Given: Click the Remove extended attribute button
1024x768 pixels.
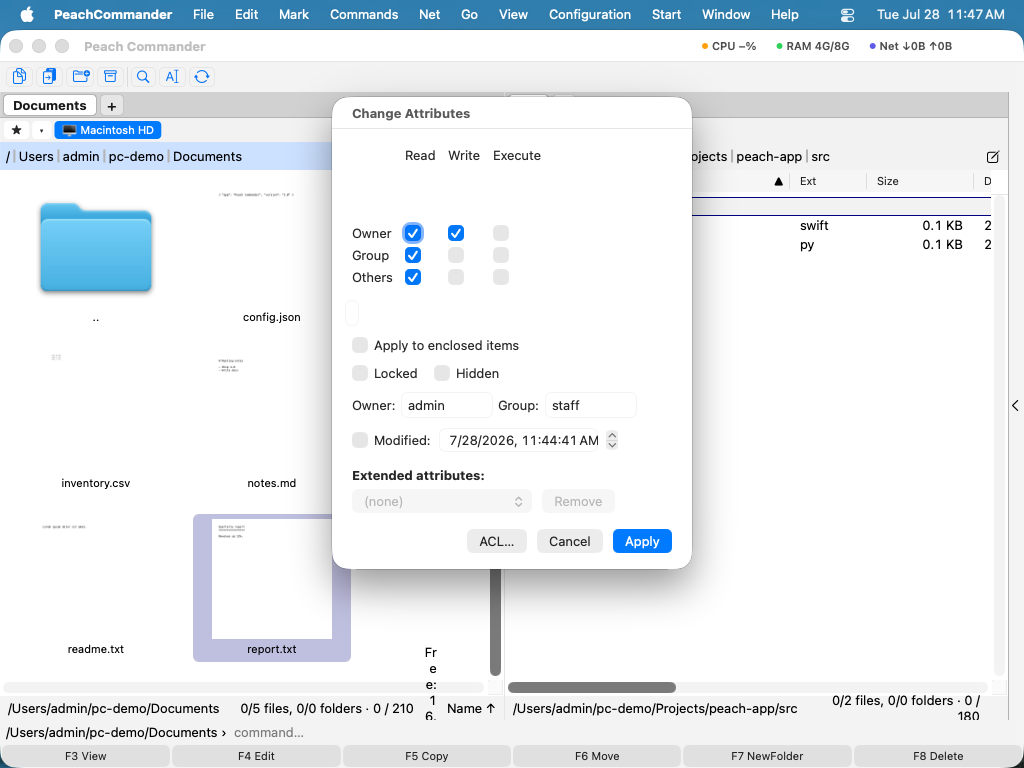Looking at the screenshot, I should 578,502.
